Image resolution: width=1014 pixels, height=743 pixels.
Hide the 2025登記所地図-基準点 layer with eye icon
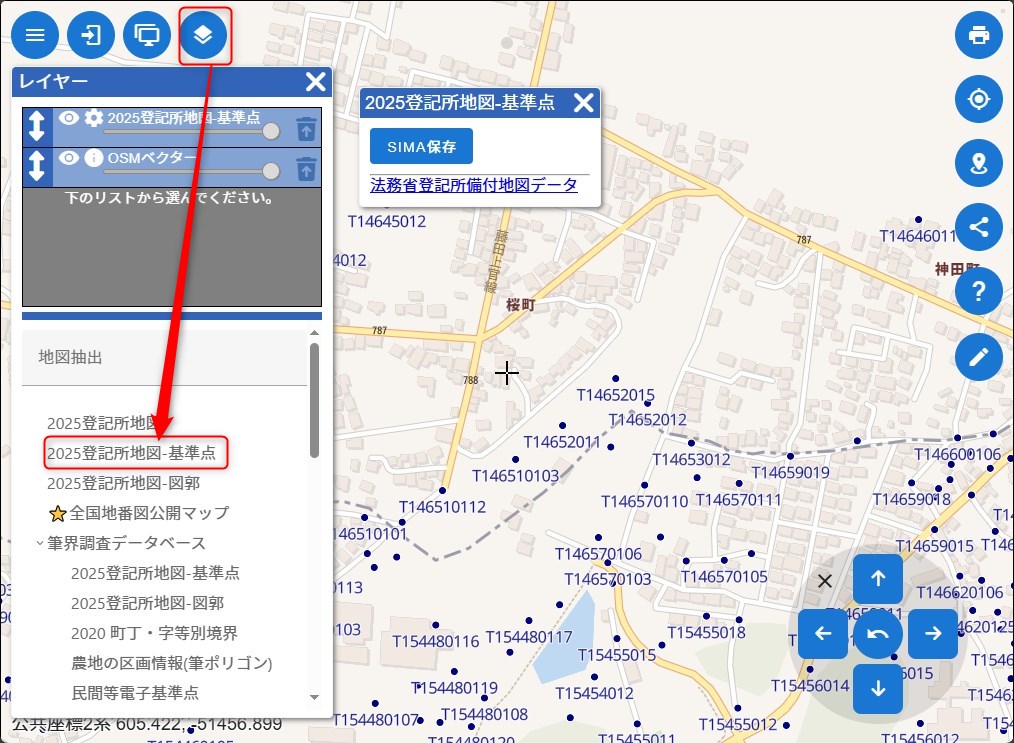coord(68,118)
